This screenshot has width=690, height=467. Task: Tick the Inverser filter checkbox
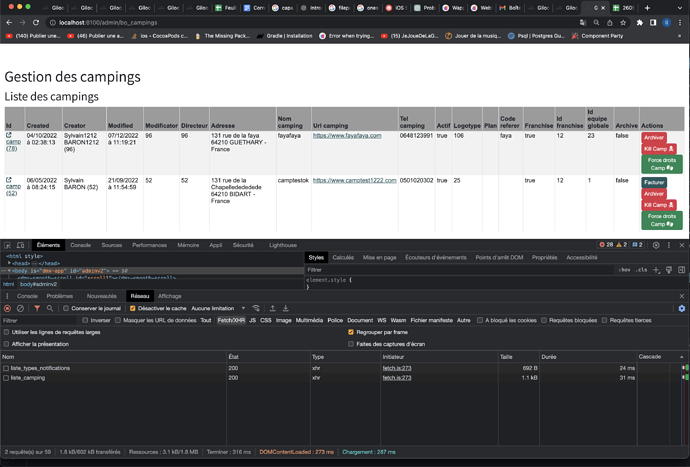[85, 320]
